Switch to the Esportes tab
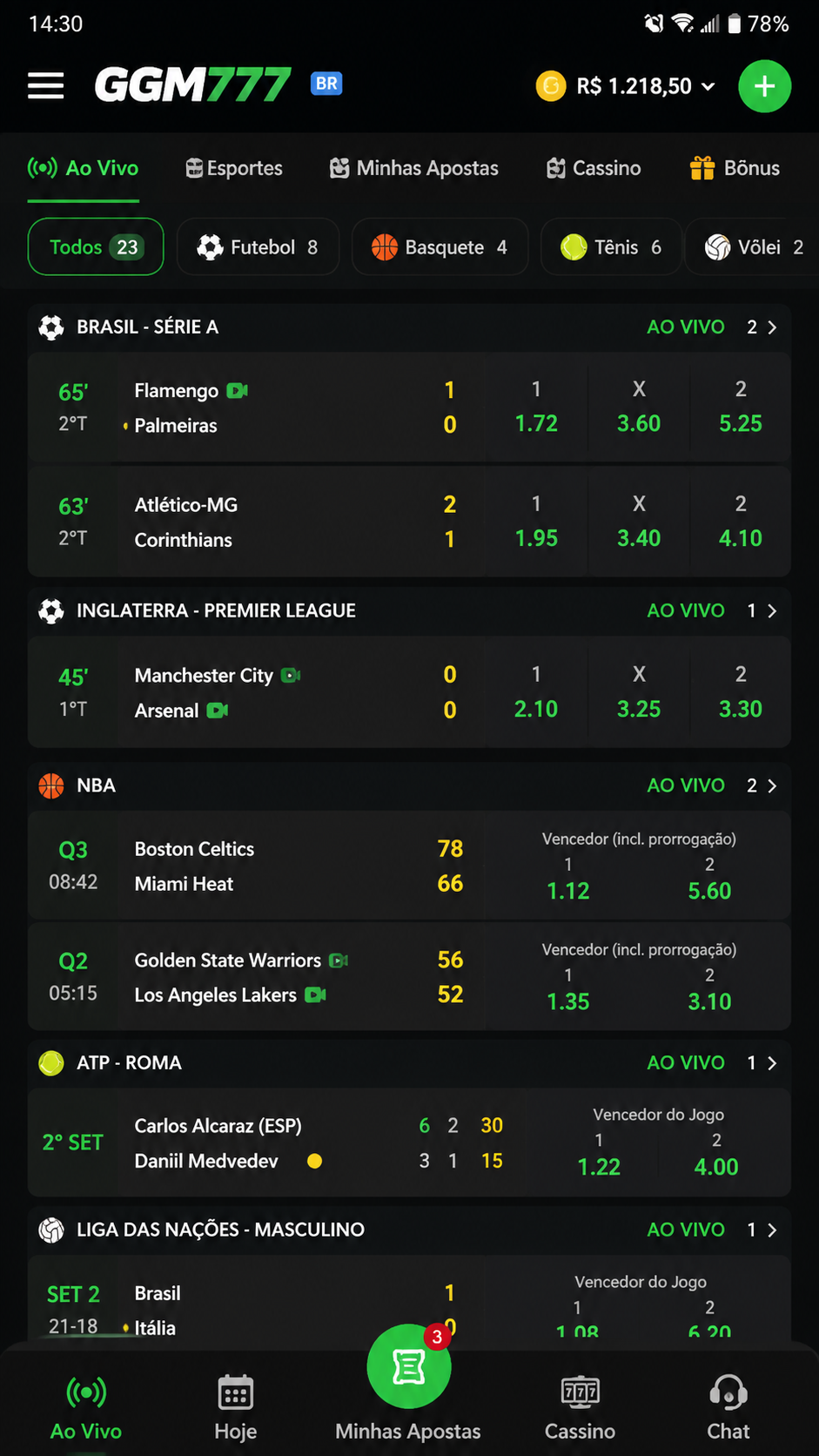The height and width of the screenshot is (1456, 819). [234, 168]
